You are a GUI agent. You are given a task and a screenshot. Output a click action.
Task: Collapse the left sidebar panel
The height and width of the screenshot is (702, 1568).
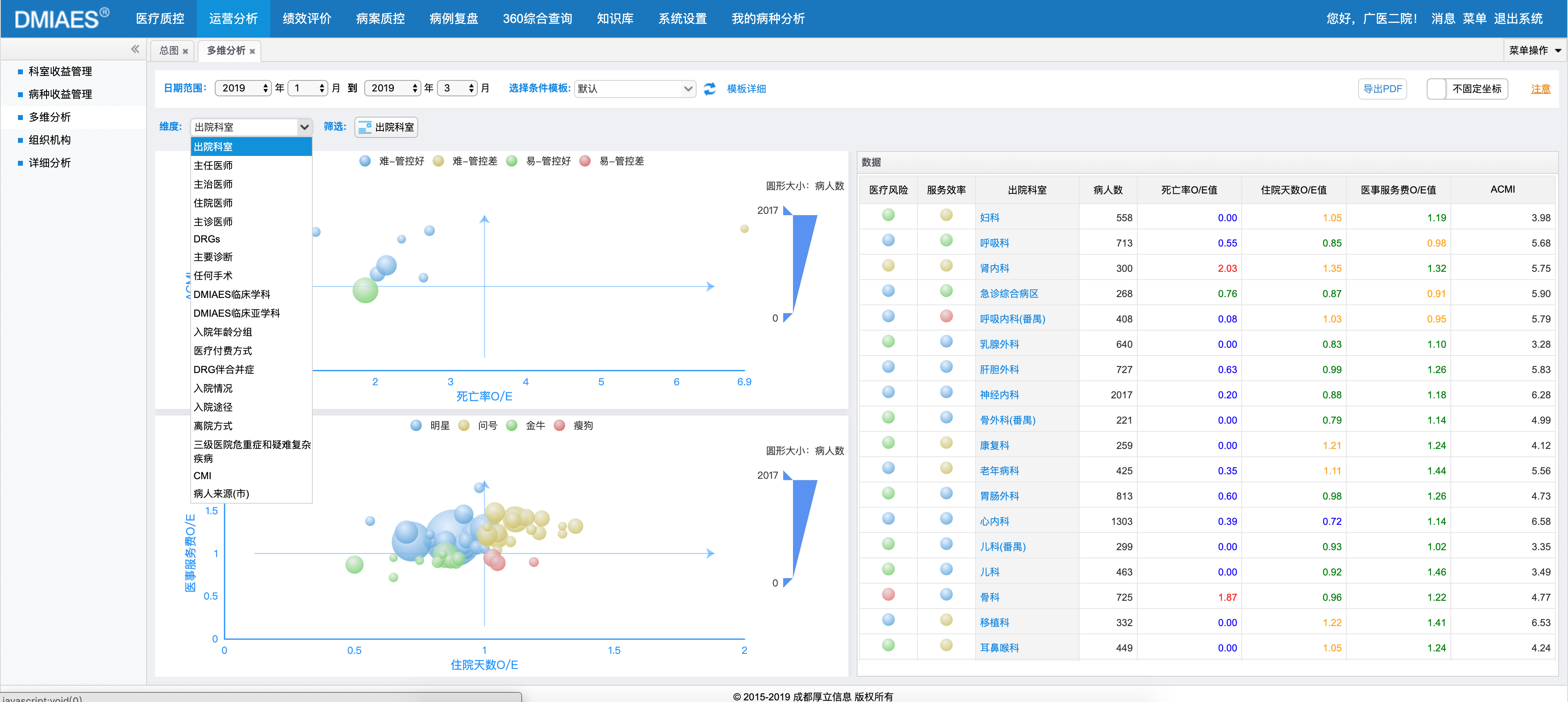pyautogui.click(x=134, y=49)
